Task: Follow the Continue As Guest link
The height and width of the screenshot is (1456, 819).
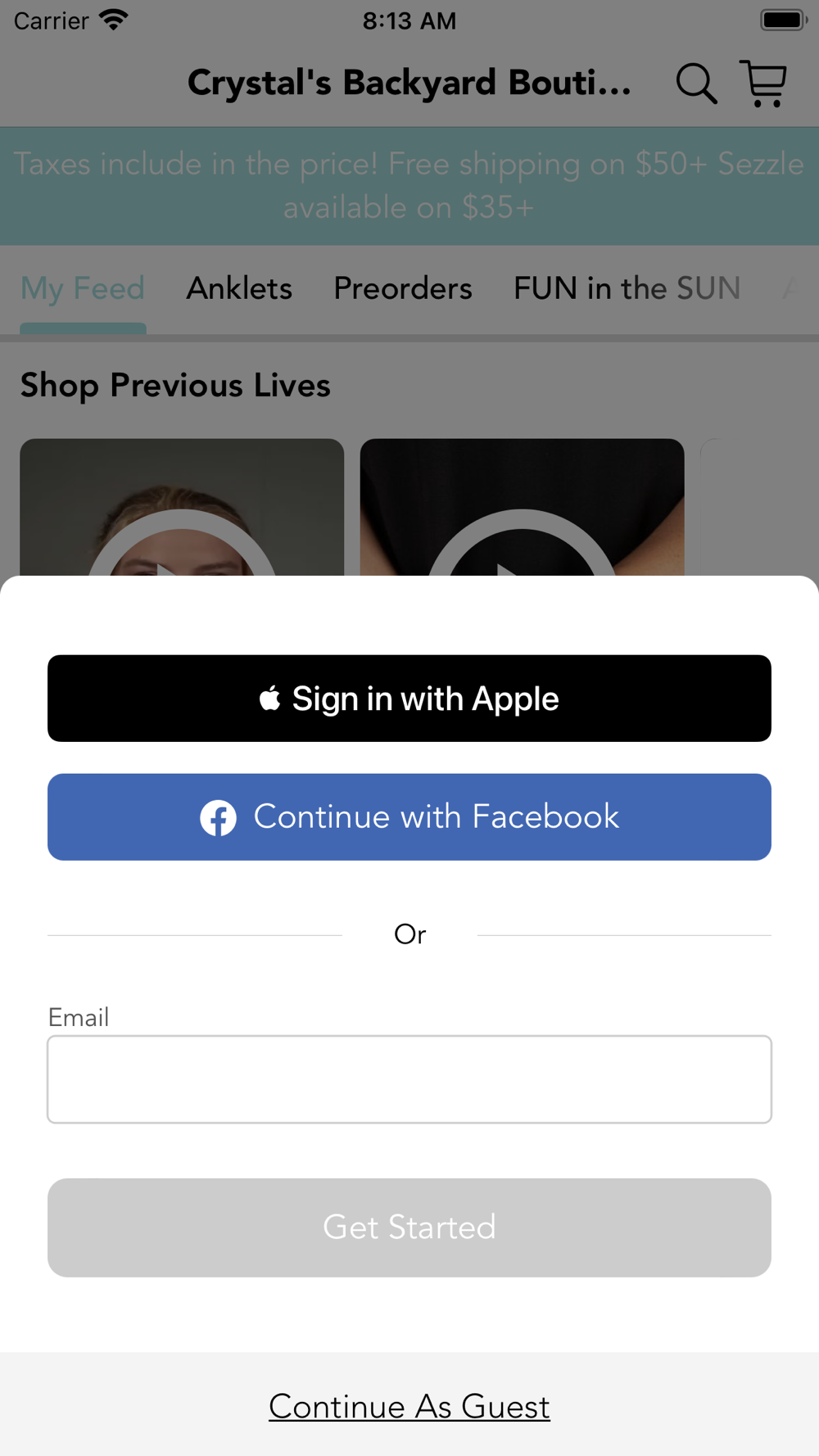Action: (x=409, y=1407)
